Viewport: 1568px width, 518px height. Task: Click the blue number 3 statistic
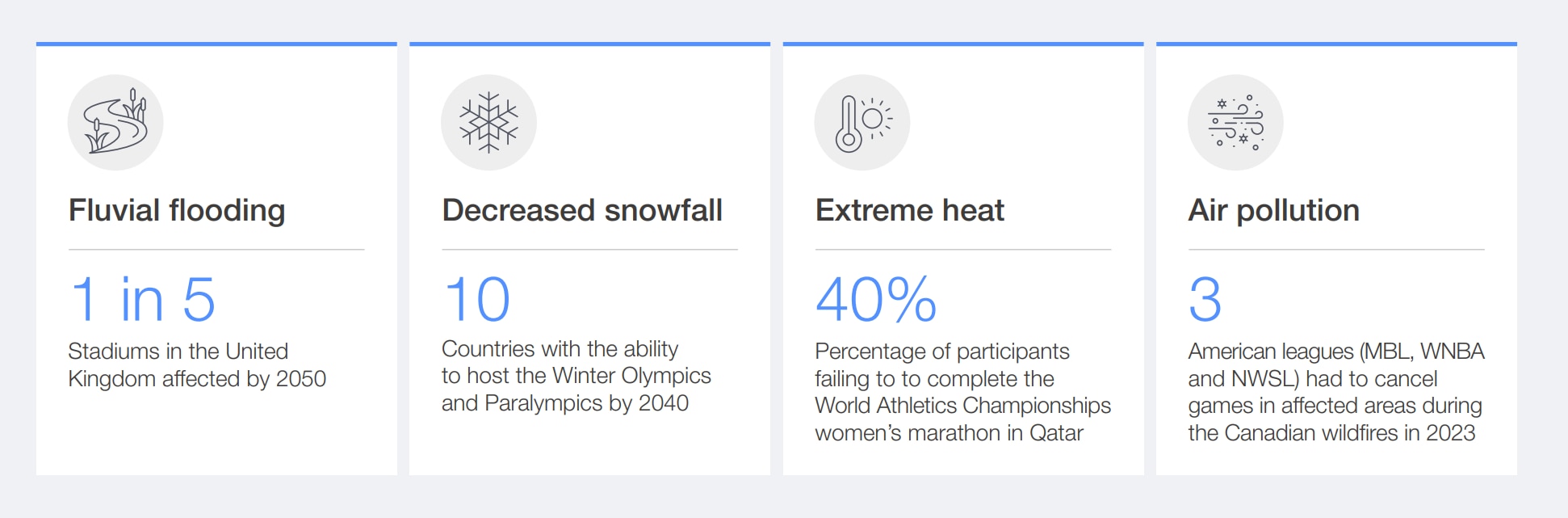pyautogui.click(x=1205, y=300)
